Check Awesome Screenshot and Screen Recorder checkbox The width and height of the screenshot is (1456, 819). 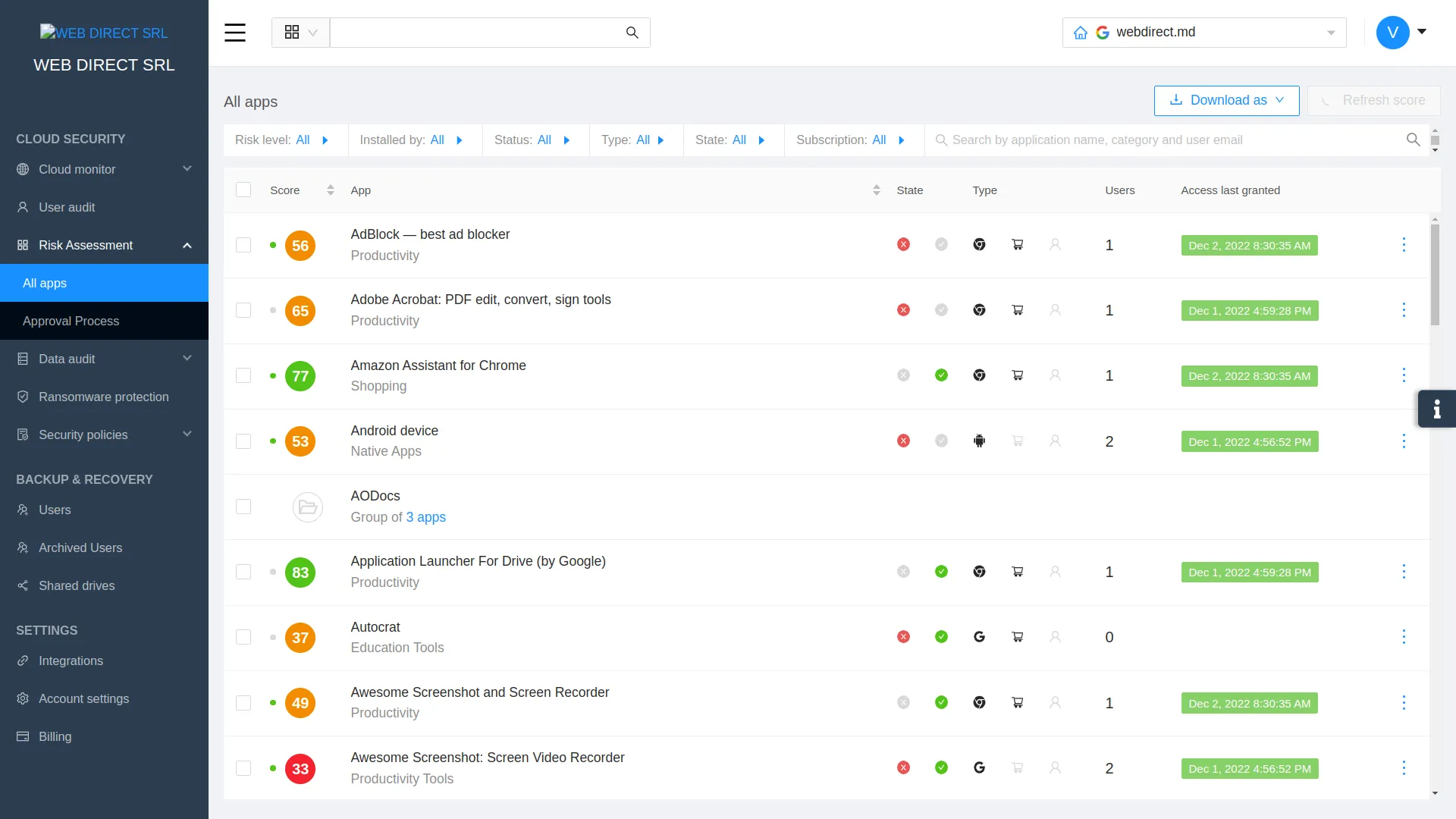[x=243, y=703]
